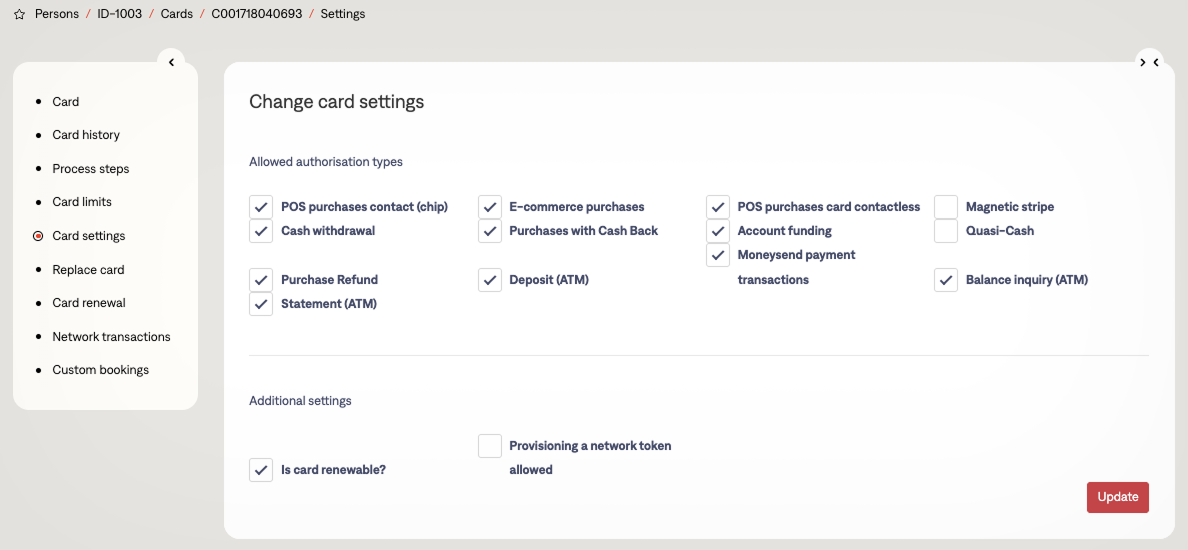Screen dimensions: 1188x550
Task: Go to Card limits menu item
Action: pos(82,202)
